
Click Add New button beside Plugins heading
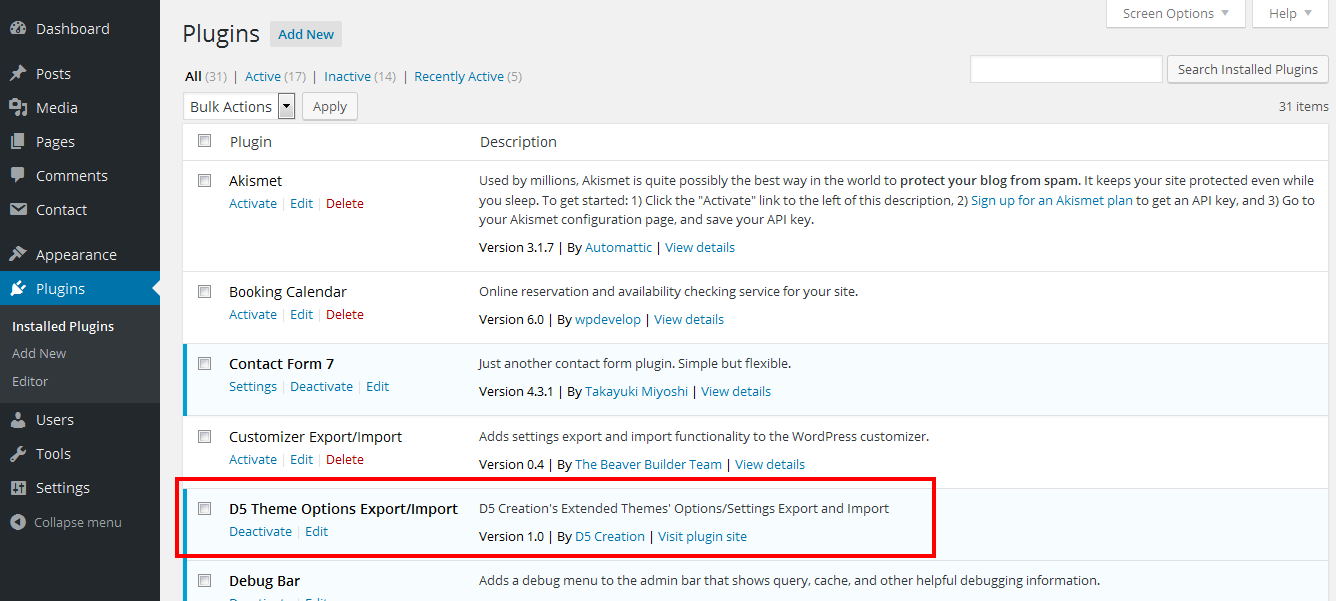[x=306, y=34]
